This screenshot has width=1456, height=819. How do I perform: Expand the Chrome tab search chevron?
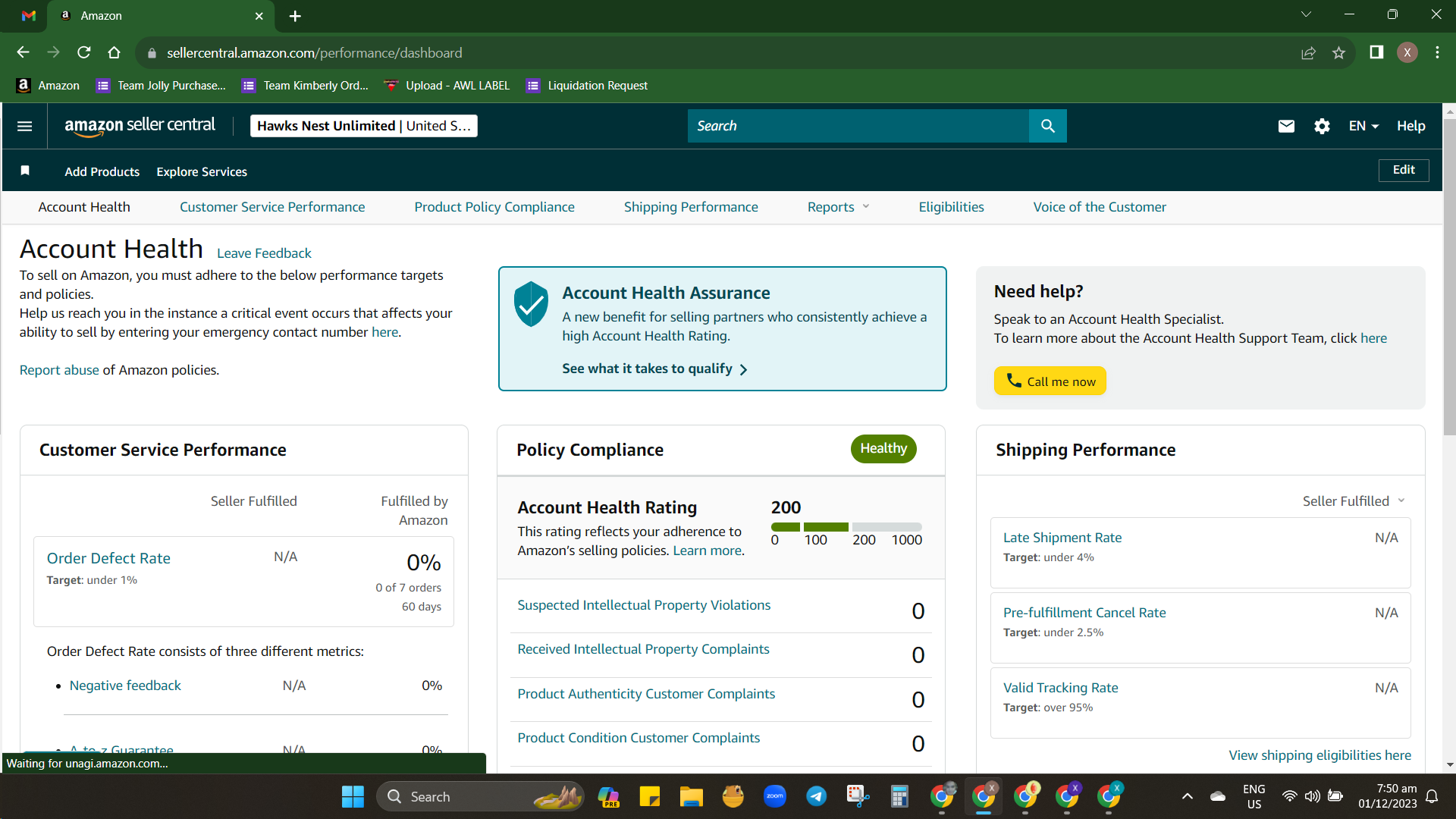click(1306, 14)
